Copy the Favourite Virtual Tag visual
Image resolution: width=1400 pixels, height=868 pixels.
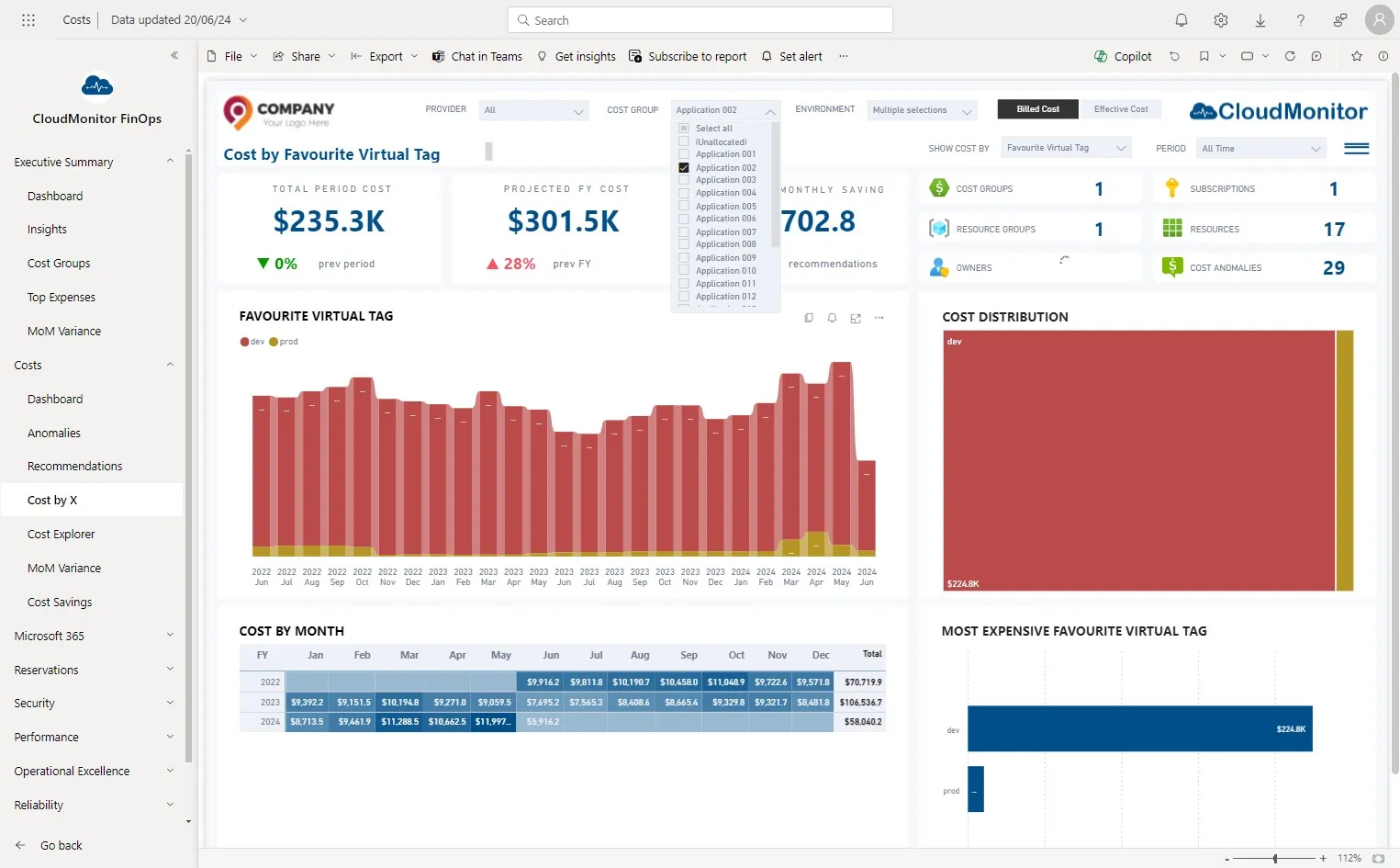(x=809, y=318)
